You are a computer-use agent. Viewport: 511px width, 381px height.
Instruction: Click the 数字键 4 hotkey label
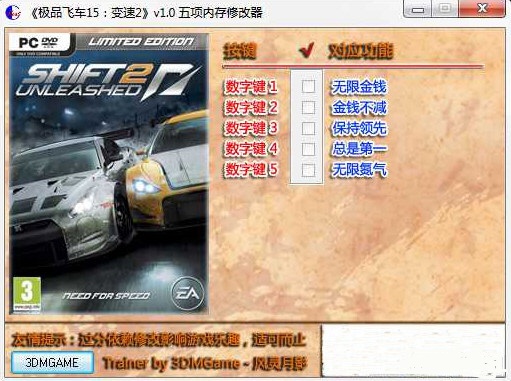[251, 149]
